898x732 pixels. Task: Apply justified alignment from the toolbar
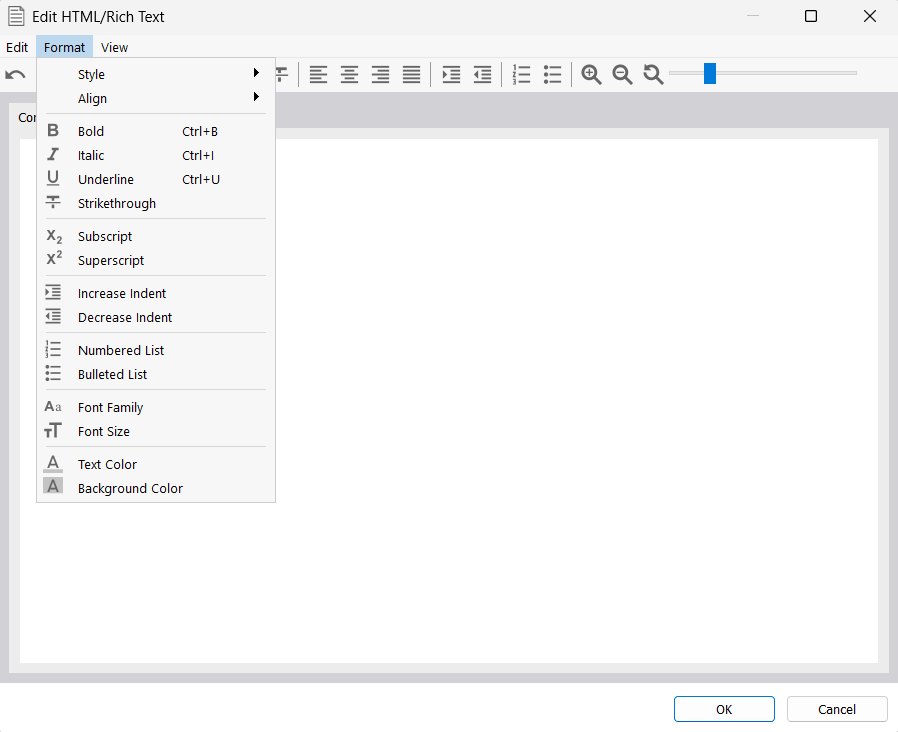coord(411,74)
